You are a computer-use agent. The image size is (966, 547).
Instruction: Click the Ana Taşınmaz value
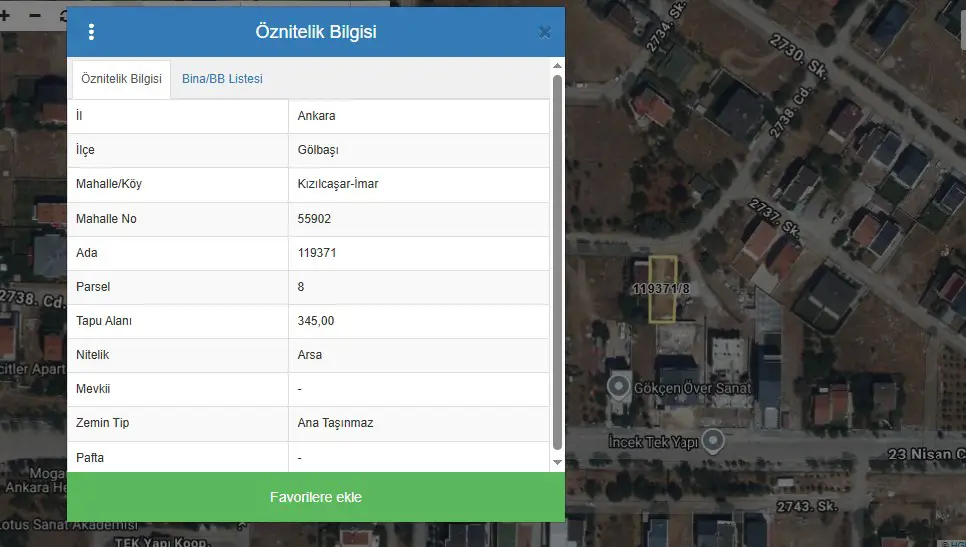tap(335, 423)
